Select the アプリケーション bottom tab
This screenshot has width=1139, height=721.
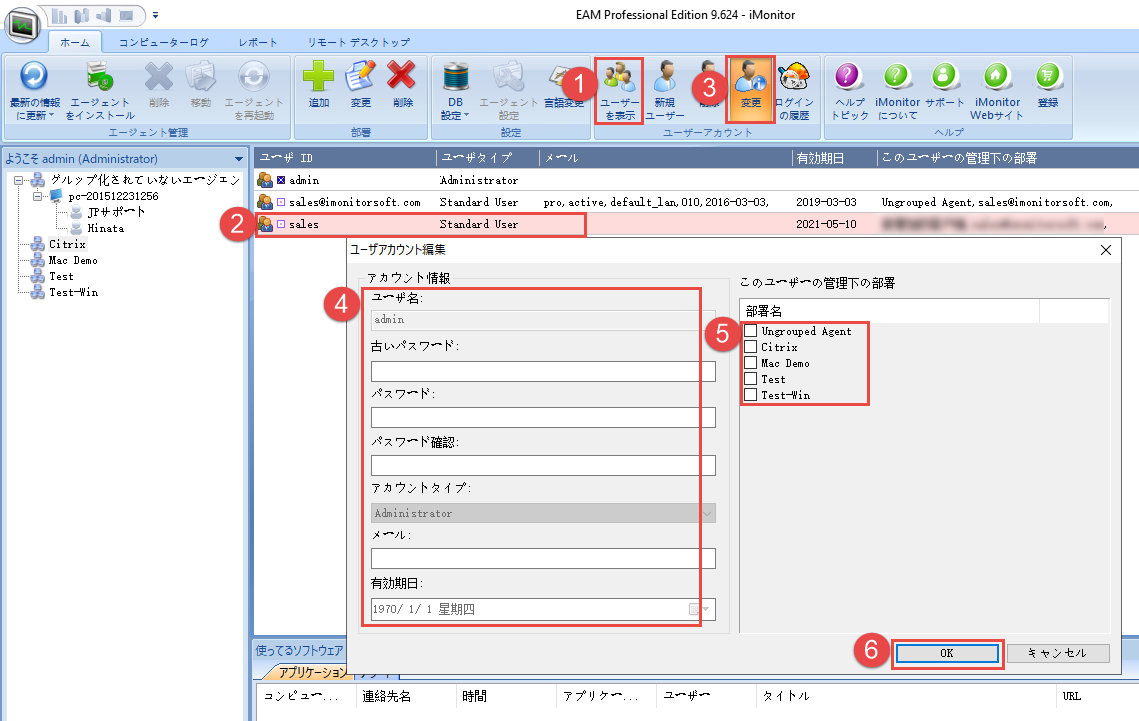tap(312, 672)
